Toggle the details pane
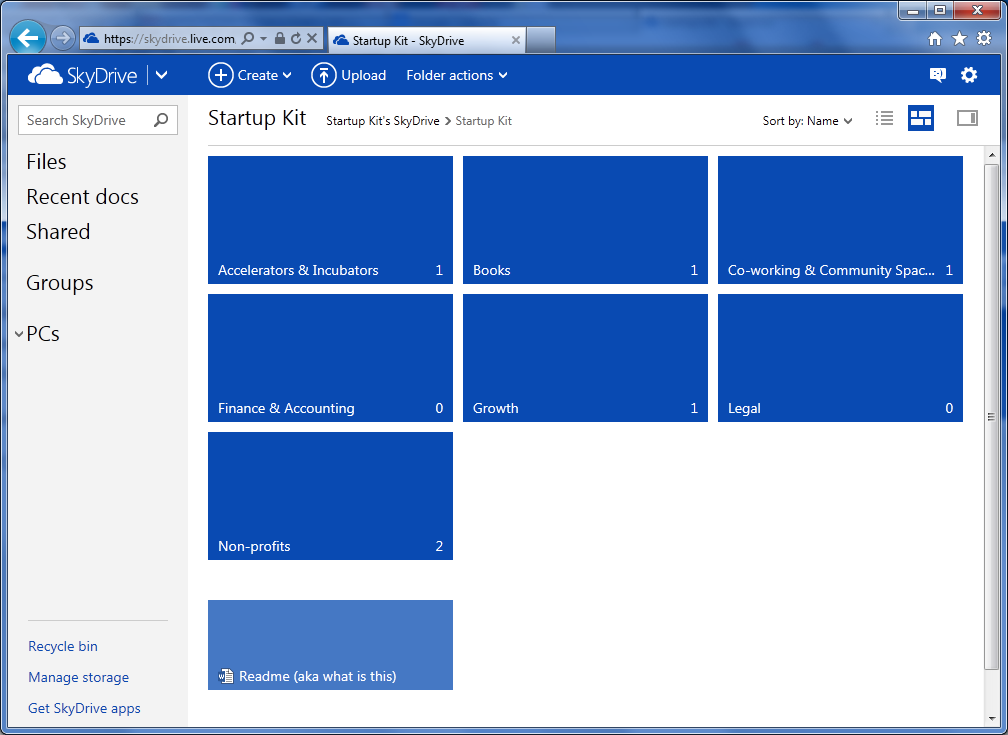The image size is (1008, 735). 967,118
